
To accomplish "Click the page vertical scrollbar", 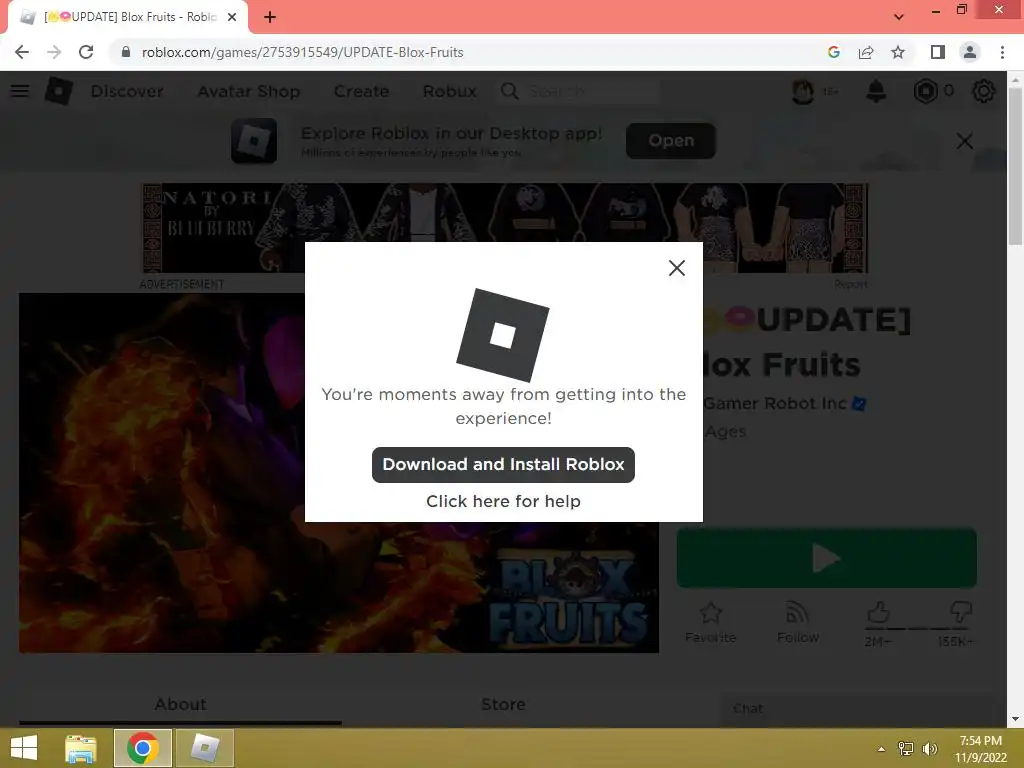I will click(1015, 166).
